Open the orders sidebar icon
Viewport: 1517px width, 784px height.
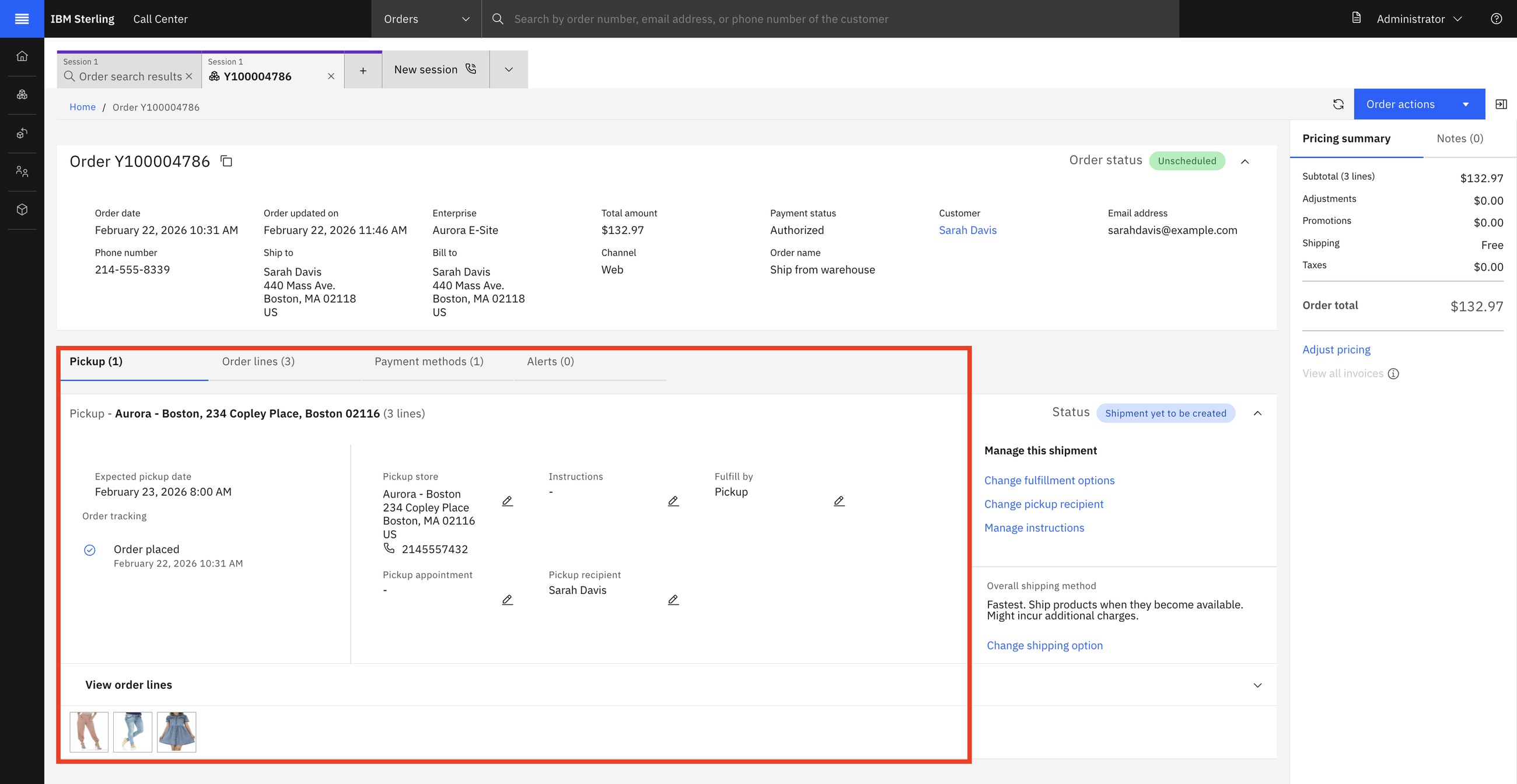click(22, 94)
